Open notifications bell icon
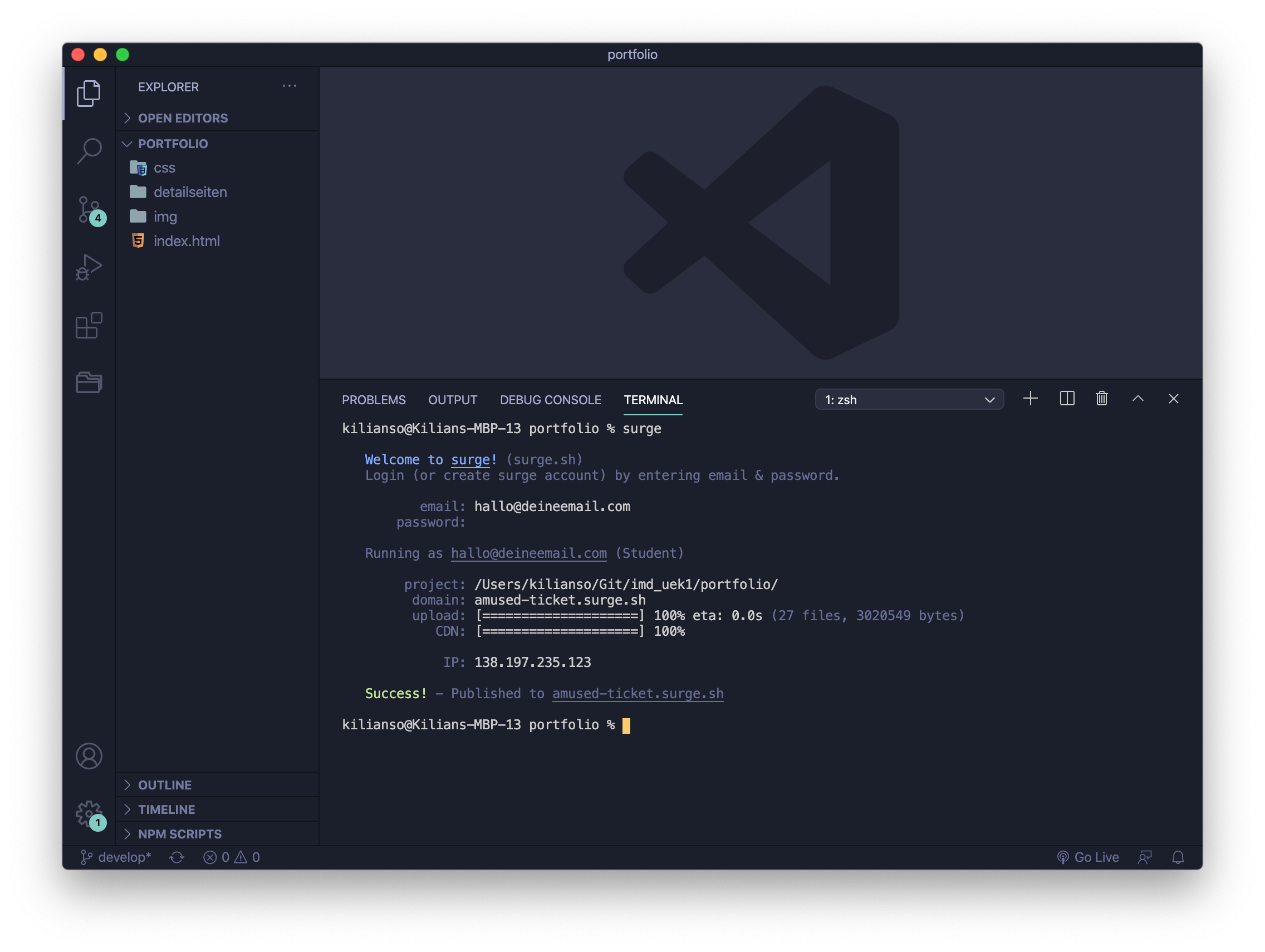Viewport: 1265px width, 952px height. tap(1178, 857)
